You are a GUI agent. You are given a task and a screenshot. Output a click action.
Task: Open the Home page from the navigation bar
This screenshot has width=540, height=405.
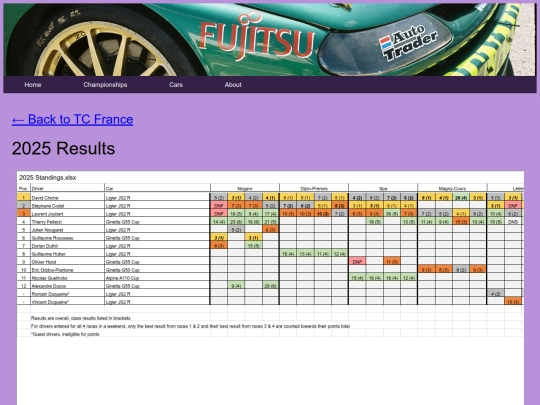33,85
